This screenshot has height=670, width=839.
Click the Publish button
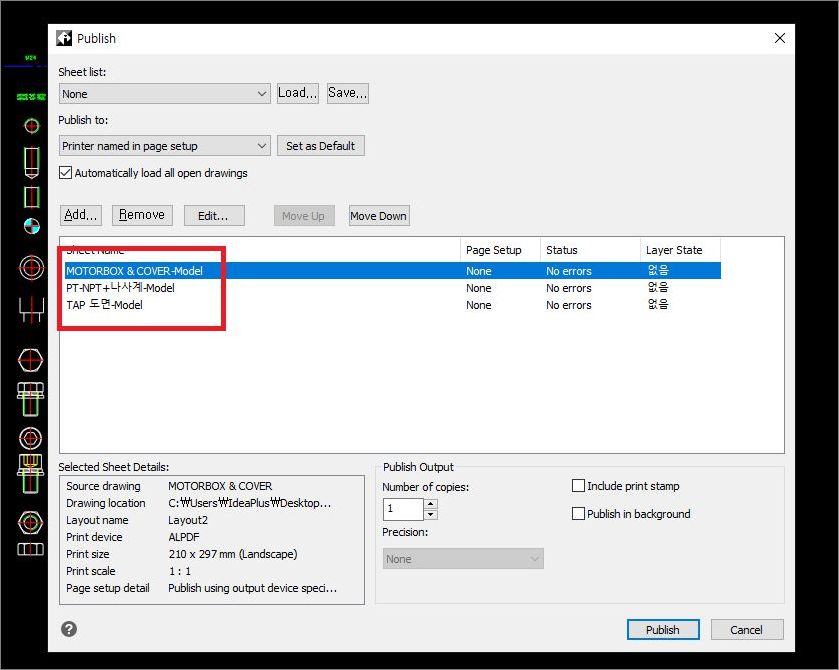[x=663, y=630]
